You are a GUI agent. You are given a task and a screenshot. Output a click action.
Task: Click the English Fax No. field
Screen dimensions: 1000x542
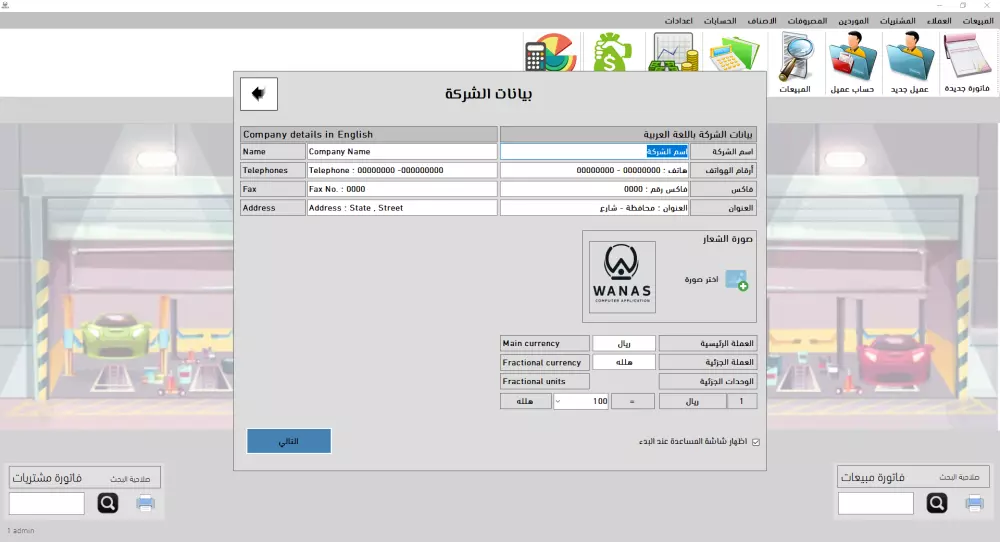click(x=402, y=189)
